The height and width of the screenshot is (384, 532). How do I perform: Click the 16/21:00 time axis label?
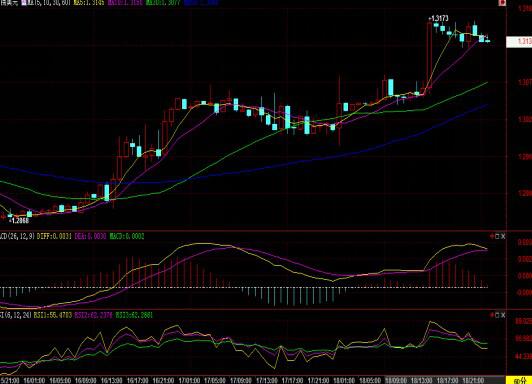163,381
